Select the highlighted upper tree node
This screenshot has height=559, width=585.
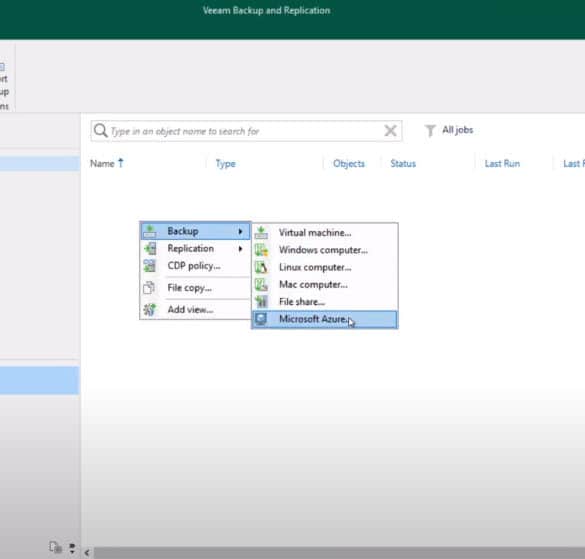[40, 164]
